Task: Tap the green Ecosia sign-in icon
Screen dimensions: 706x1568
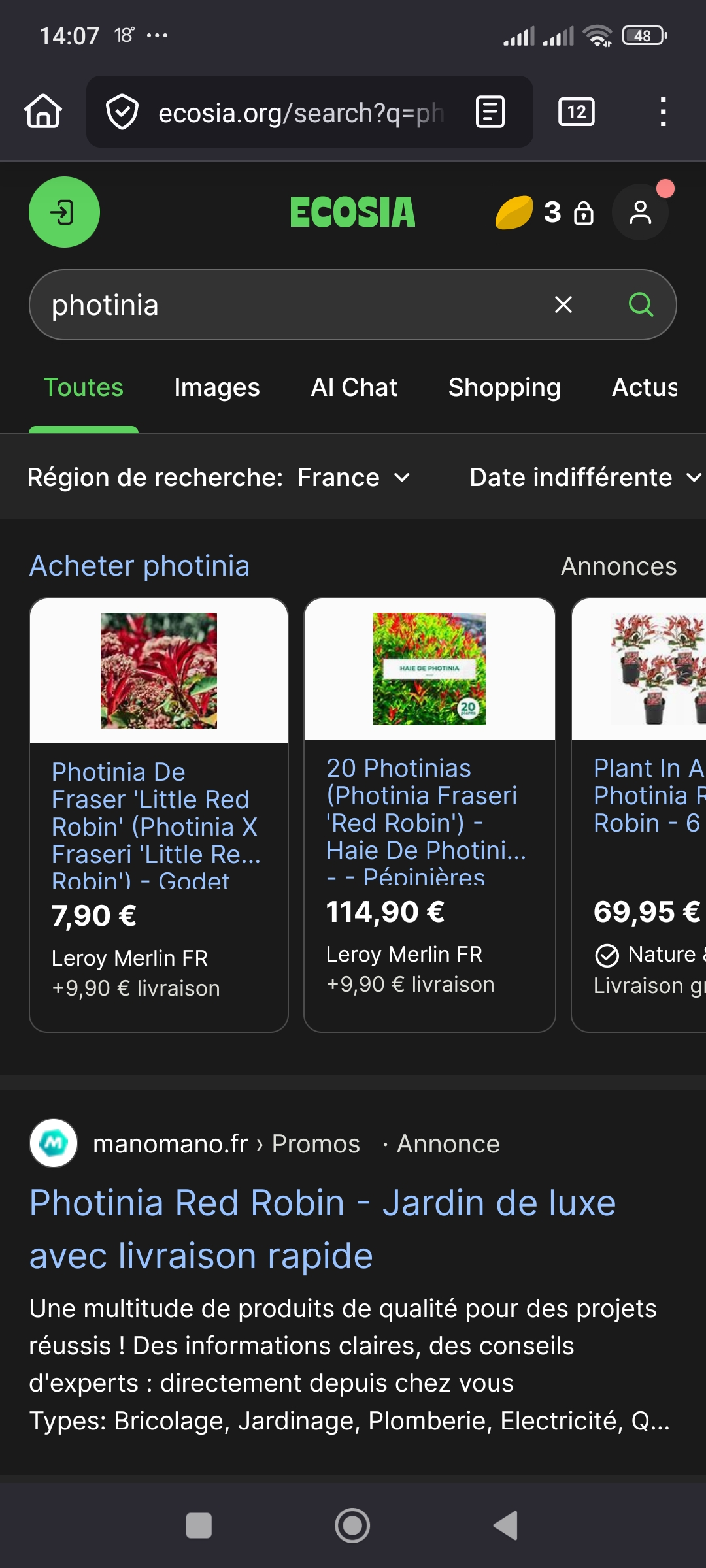Action: (64, 212)
